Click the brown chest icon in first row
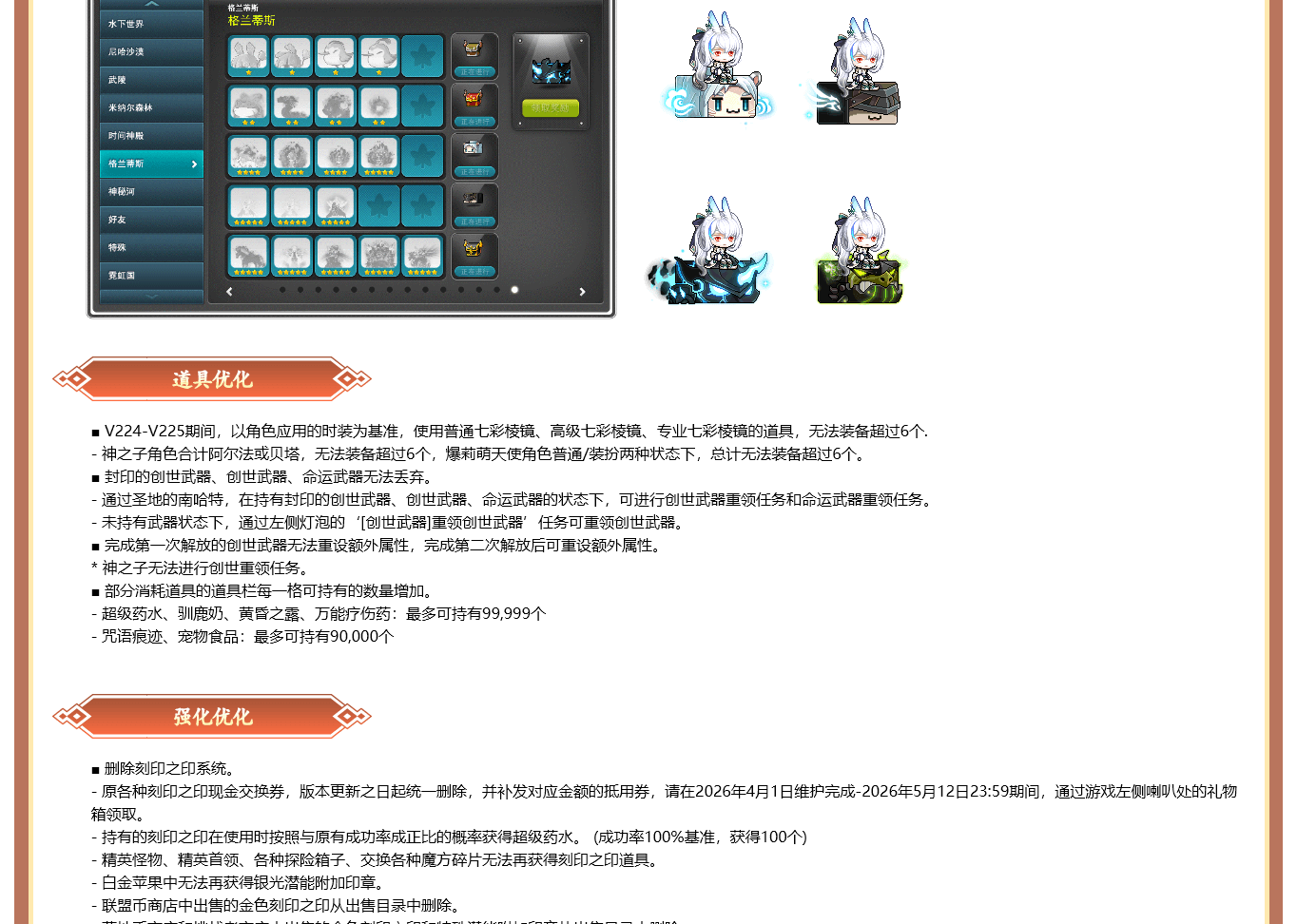The image size is (1297, 924). click(474, 49)
